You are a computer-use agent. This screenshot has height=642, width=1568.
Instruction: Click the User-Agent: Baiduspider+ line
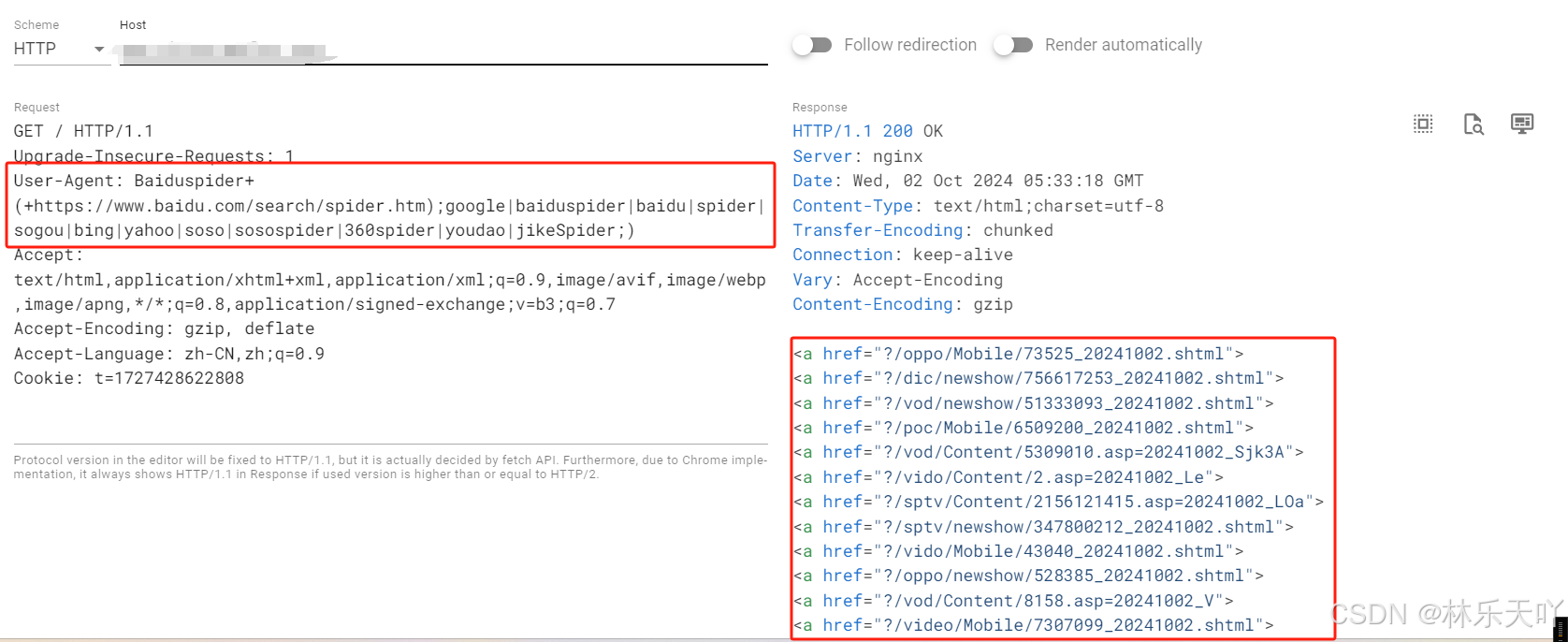134,181
